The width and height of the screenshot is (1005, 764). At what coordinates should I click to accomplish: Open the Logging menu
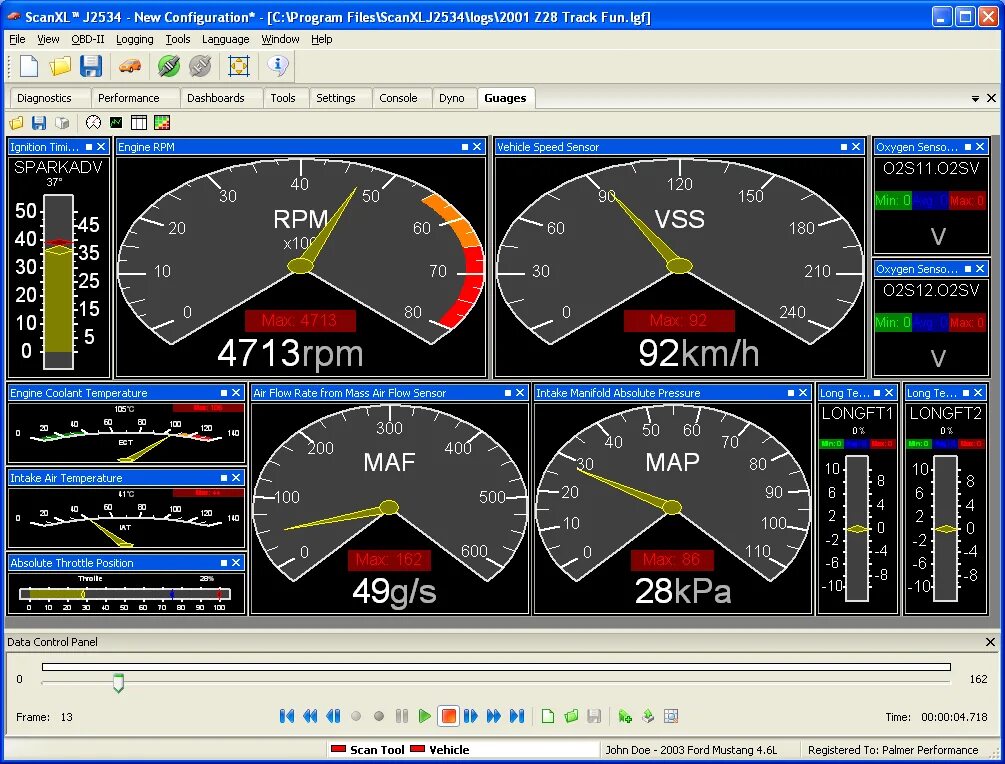tap(135, 39)
